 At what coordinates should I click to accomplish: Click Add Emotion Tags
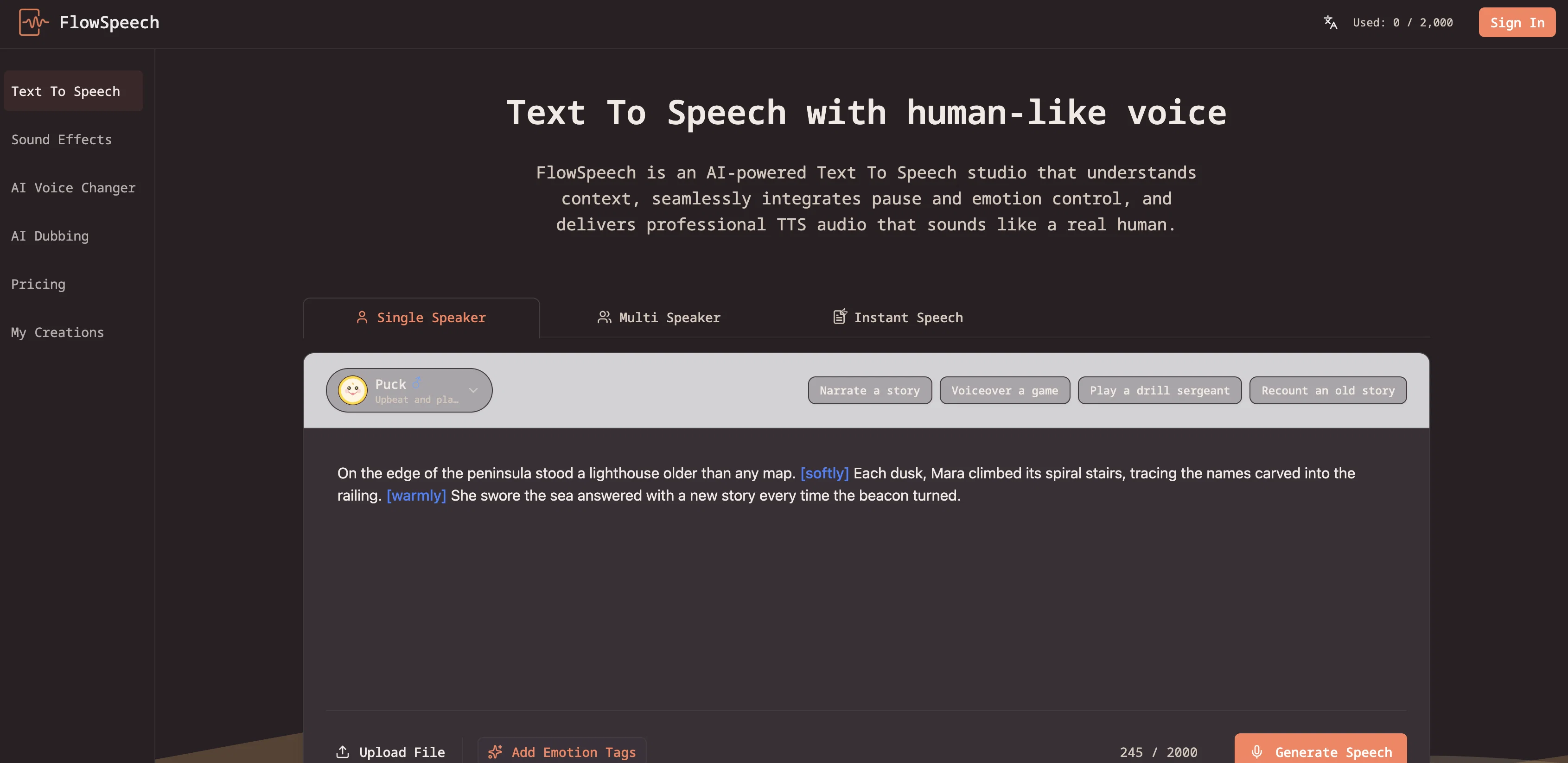point(562,752)
